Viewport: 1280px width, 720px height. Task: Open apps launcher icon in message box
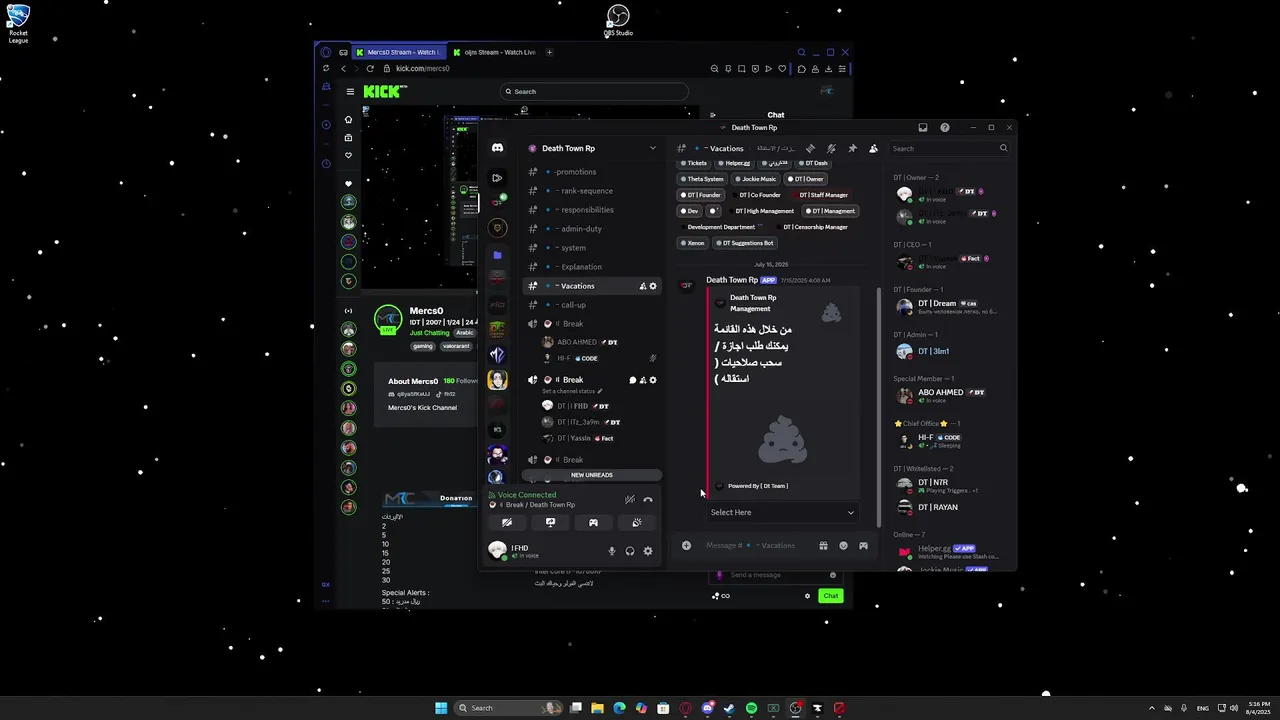click(863, 545)
